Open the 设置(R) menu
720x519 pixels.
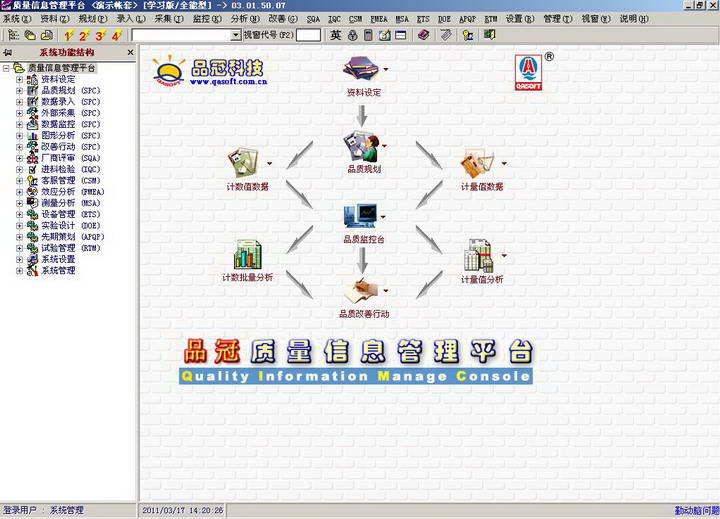520,19
